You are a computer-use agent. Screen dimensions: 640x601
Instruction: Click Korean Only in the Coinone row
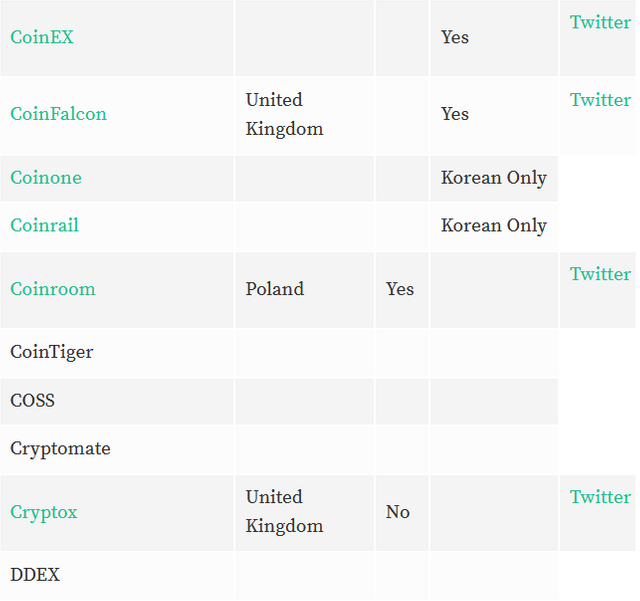(x=493, y=178)
